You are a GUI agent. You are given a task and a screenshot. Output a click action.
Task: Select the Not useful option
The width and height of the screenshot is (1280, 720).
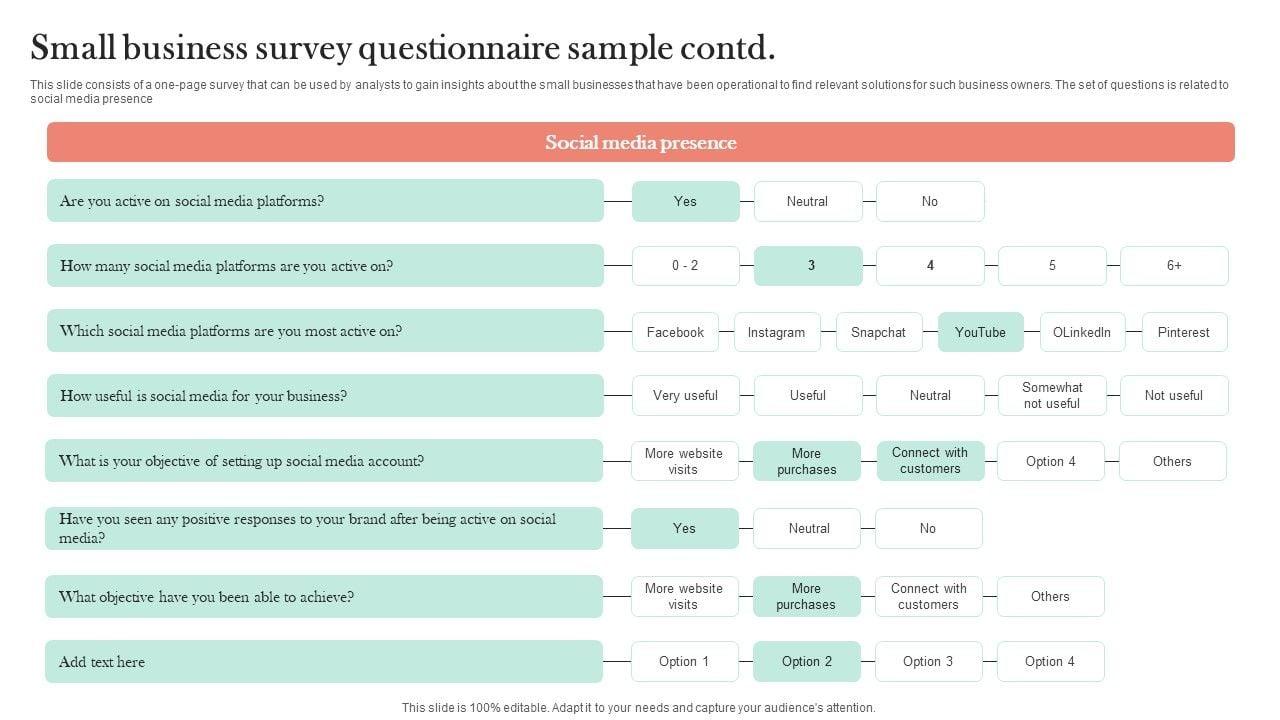(x=1173, y=396)
